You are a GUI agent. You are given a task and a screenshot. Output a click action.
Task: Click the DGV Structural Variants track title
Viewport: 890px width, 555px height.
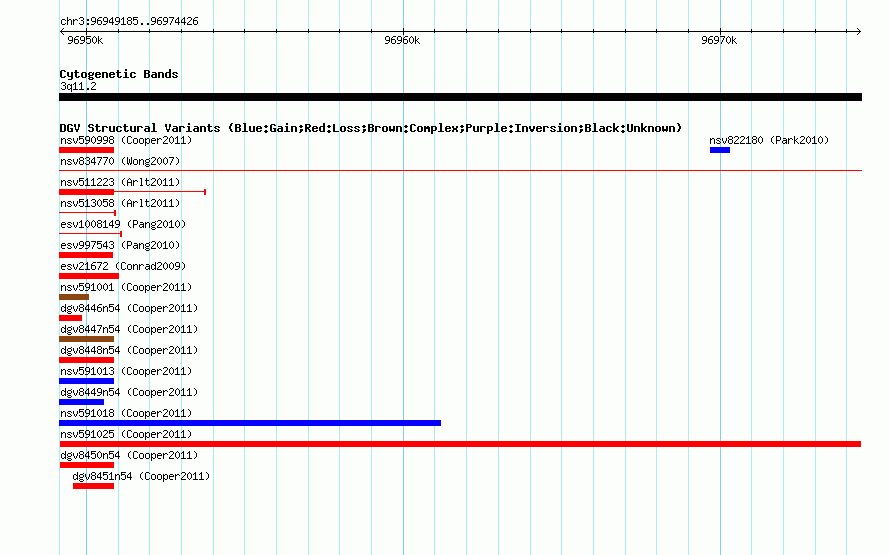point(371,128)
